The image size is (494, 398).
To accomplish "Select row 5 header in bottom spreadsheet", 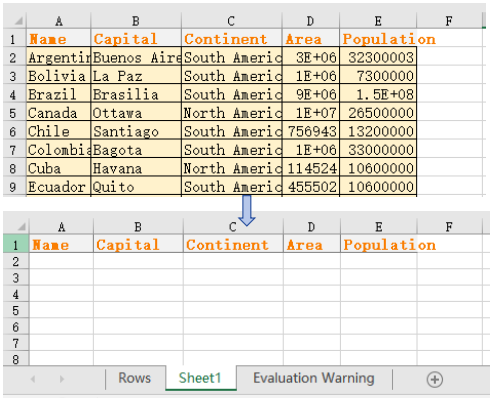I will pos(16,310).
